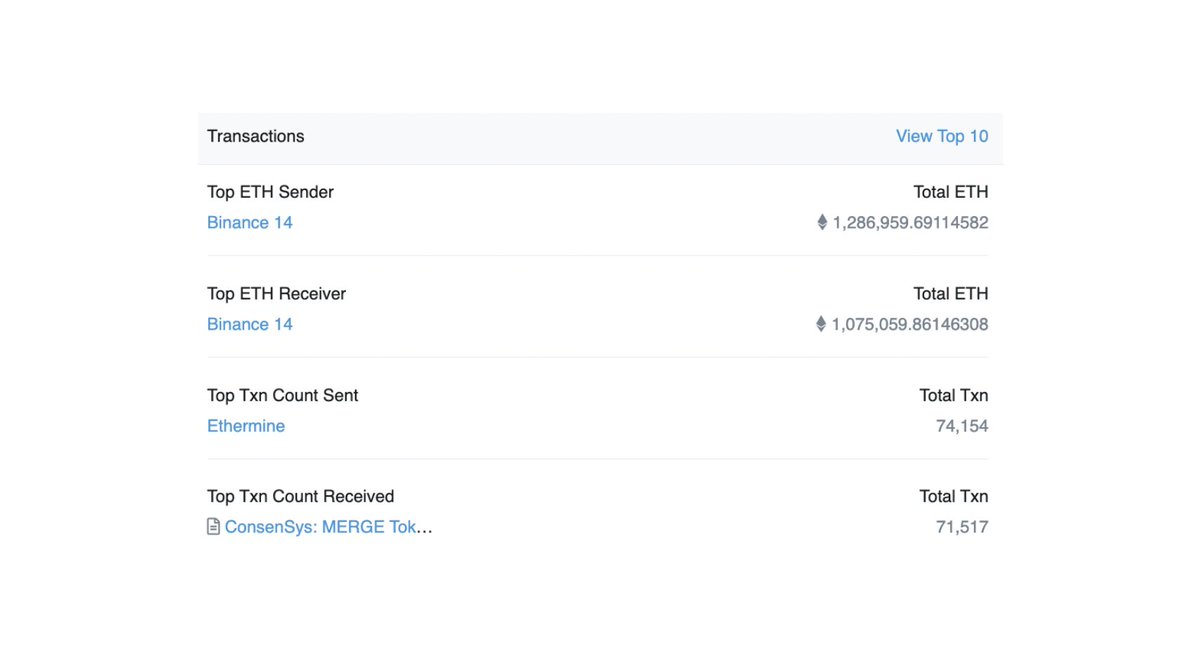Open Binance 14 under Top ETH Sender
This screenshot has width=1200, height=665.
(250, 222)
